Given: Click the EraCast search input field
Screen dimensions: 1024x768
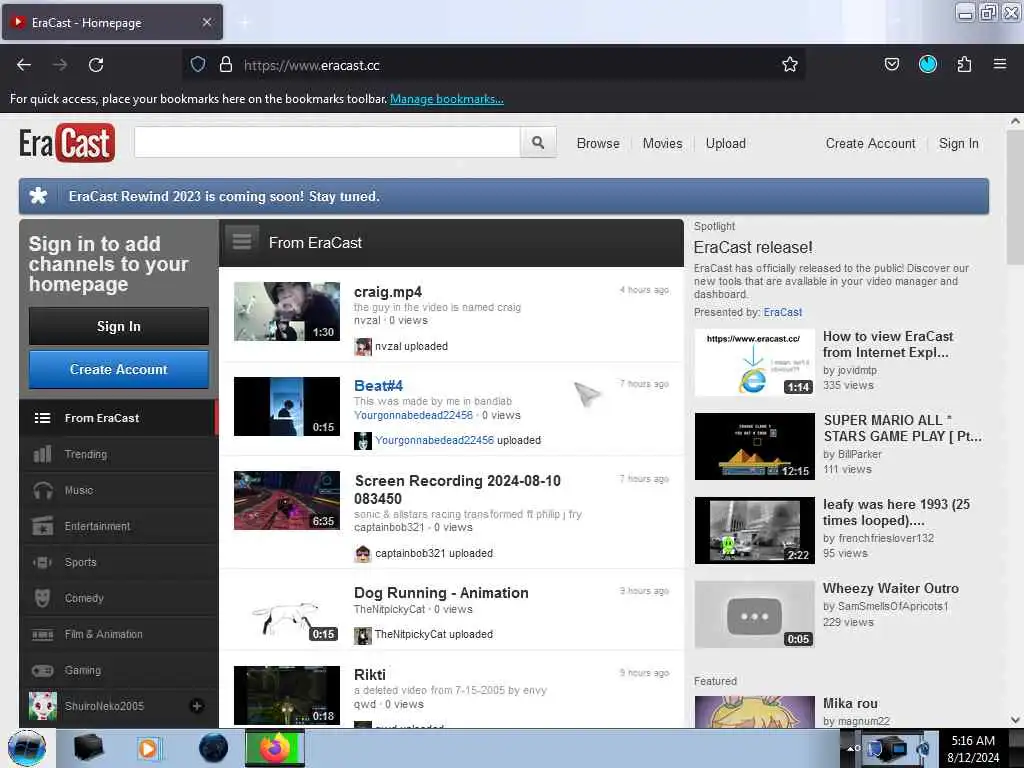Looking at the screenshot, I should pos(327,142).
